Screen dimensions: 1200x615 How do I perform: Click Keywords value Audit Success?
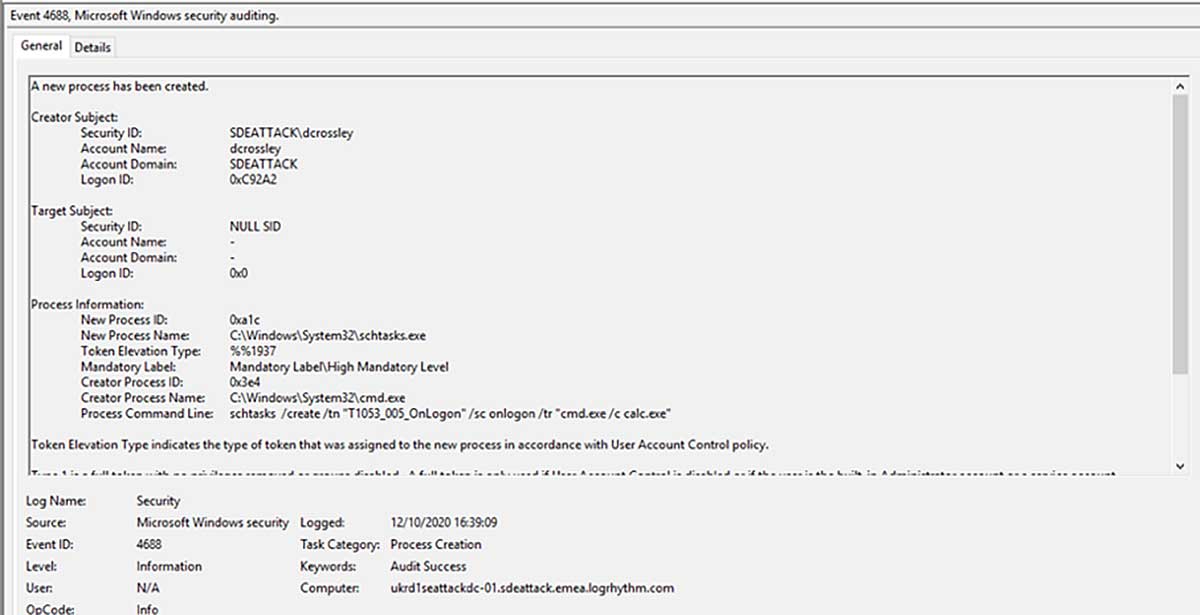tap(428, 566)
